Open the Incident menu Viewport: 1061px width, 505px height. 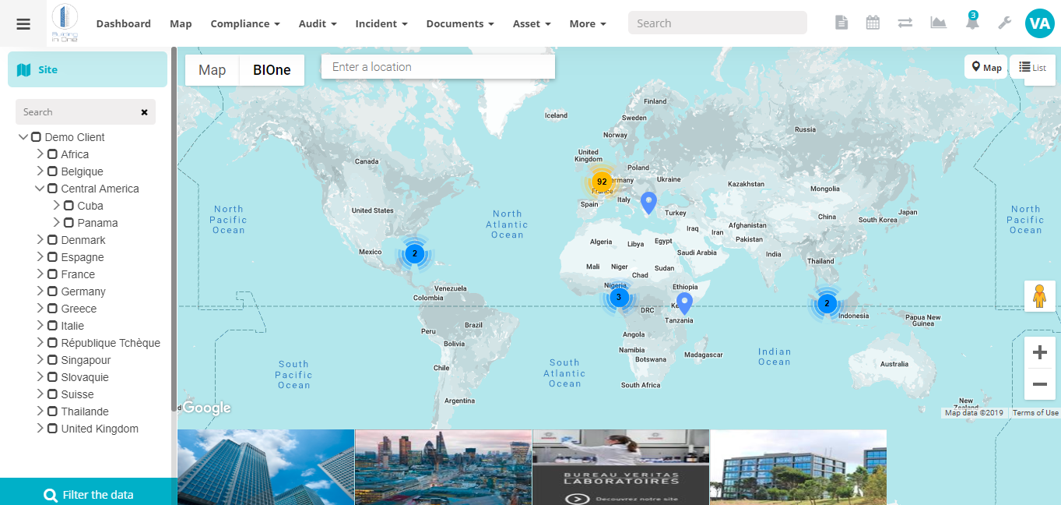pyautogui.click(x=381, y=23)
